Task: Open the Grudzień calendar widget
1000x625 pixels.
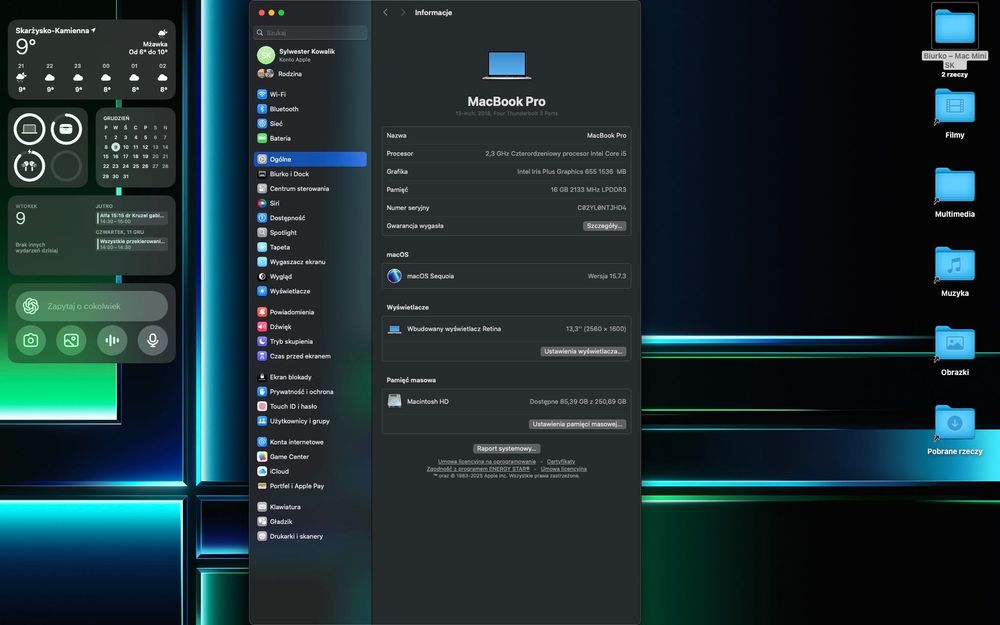Action: (136, 147)
